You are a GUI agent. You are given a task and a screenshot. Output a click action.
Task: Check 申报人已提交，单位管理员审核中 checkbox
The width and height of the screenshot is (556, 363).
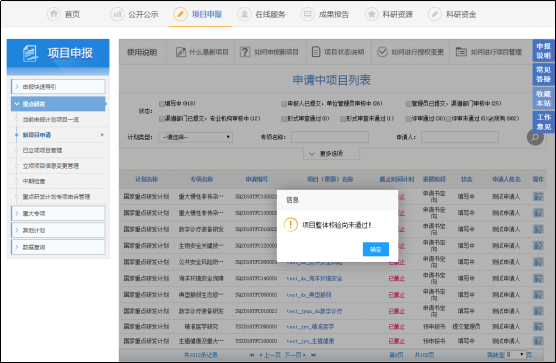click(284, 104)
